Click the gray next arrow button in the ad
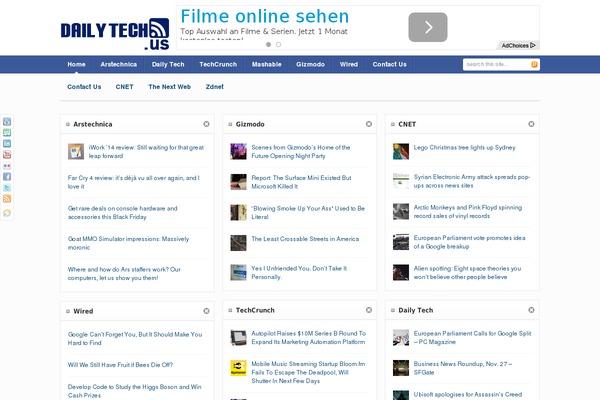This screenshot has width=600, height=400. [428, 27]
